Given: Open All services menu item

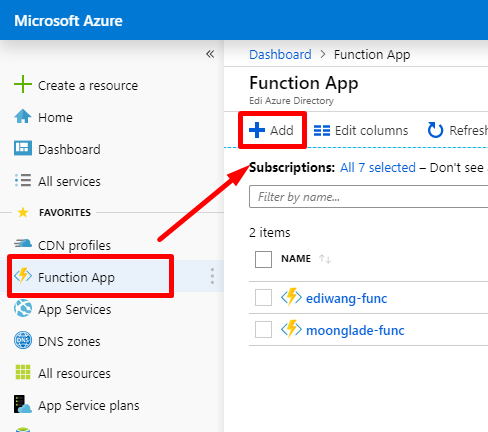Looking at the screenshot, I should click(x=69, y=182).
